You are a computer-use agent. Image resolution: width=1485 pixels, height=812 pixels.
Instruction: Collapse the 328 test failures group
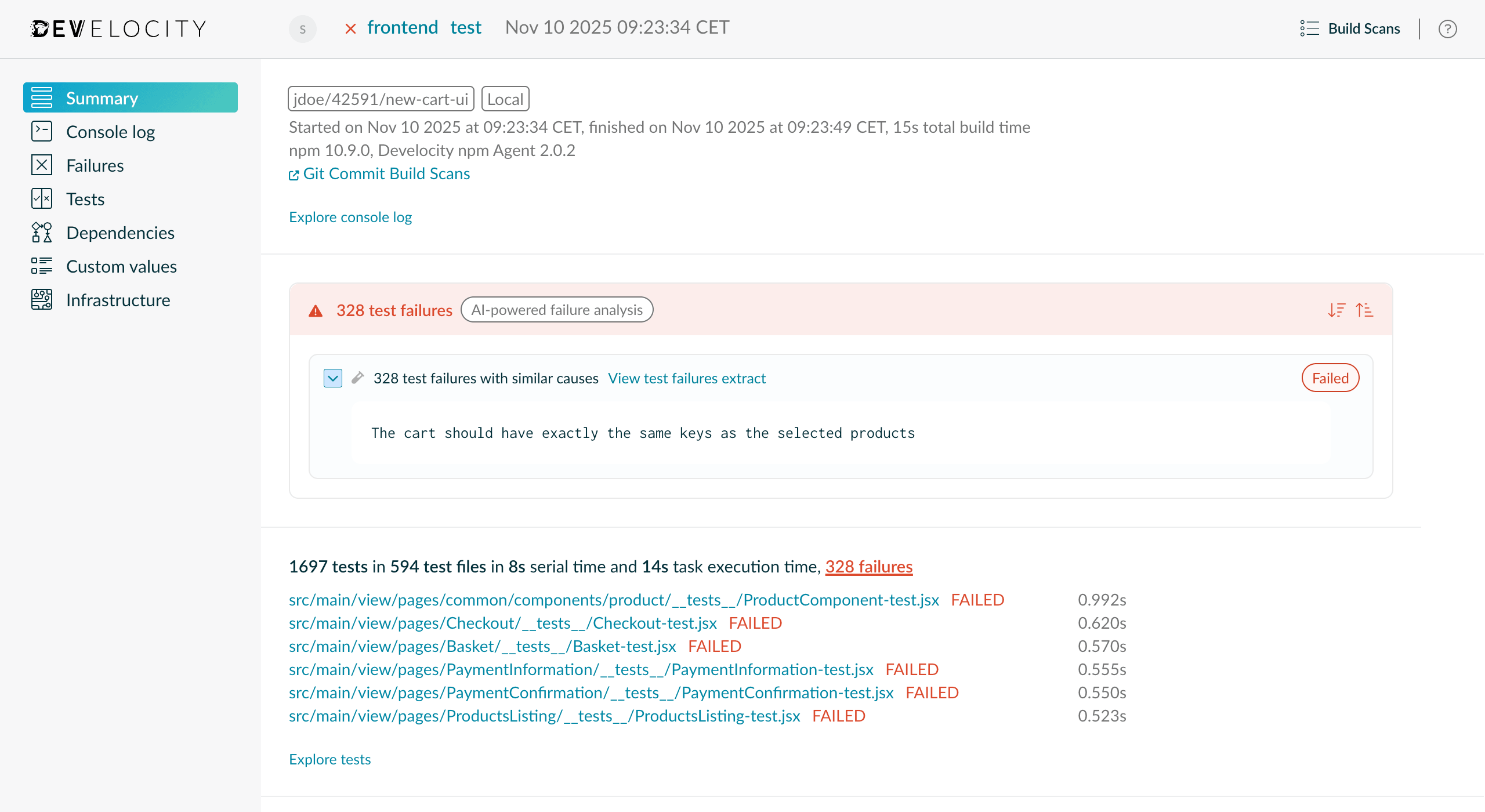pos(332,378)
